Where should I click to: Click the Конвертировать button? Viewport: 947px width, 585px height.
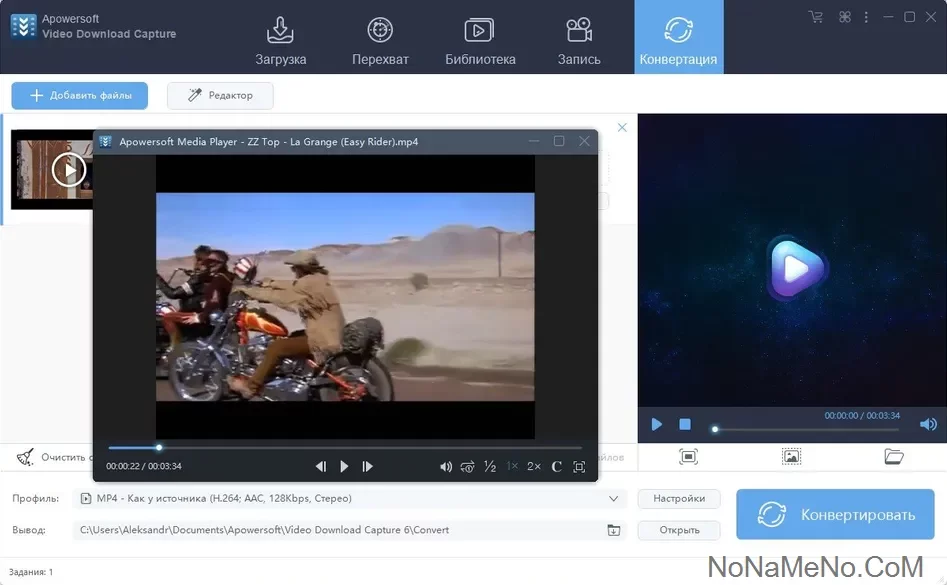pos(836,515)
